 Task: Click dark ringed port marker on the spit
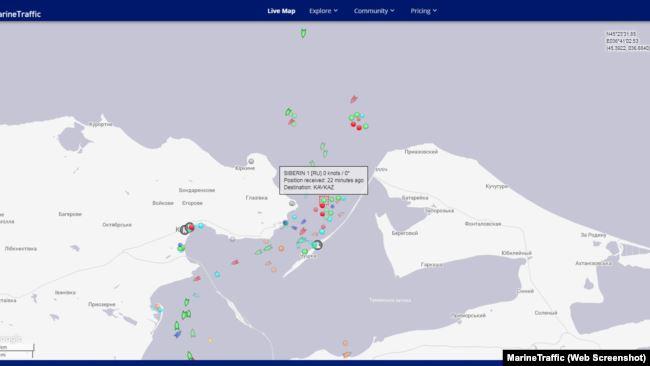coord(317,245)
